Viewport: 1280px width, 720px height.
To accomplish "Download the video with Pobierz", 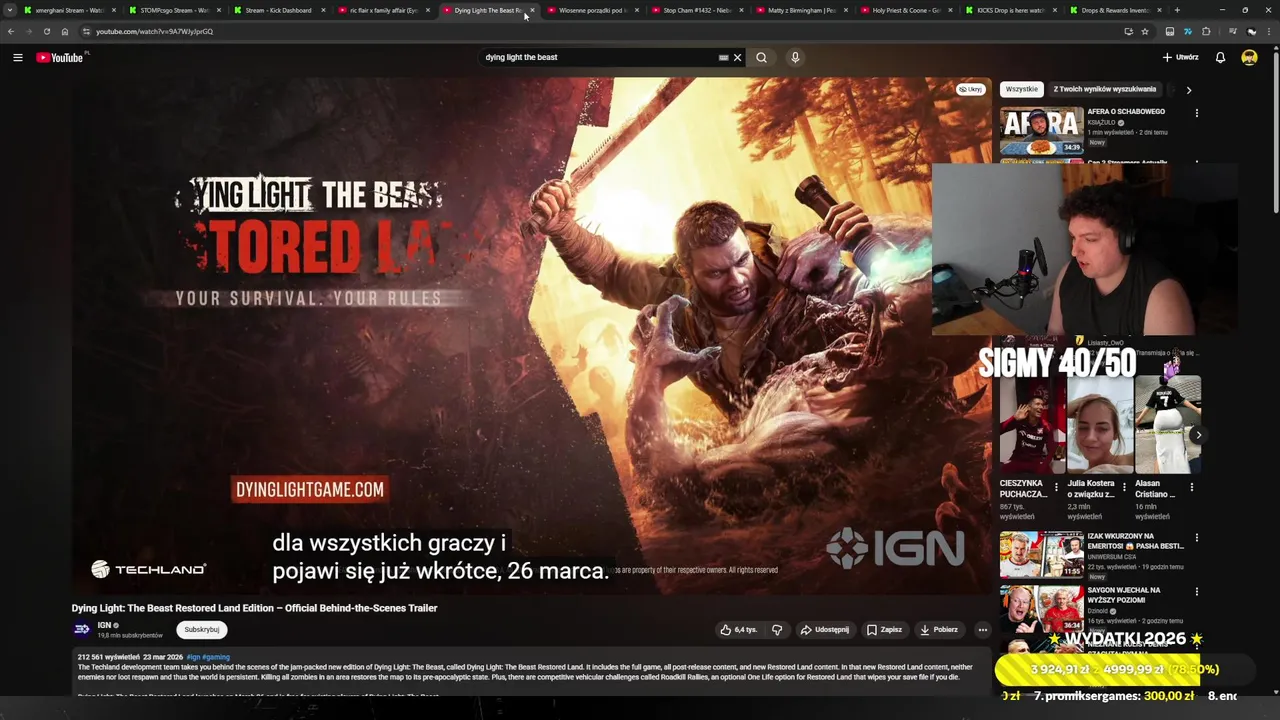I will (939, 630).
